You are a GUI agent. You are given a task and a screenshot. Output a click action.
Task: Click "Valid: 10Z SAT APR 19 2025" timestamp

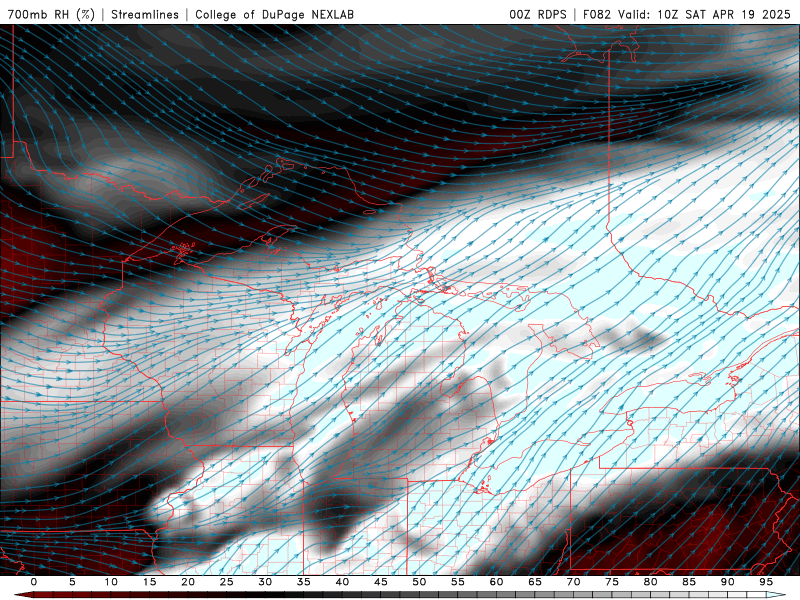click(x=704, y=14)
